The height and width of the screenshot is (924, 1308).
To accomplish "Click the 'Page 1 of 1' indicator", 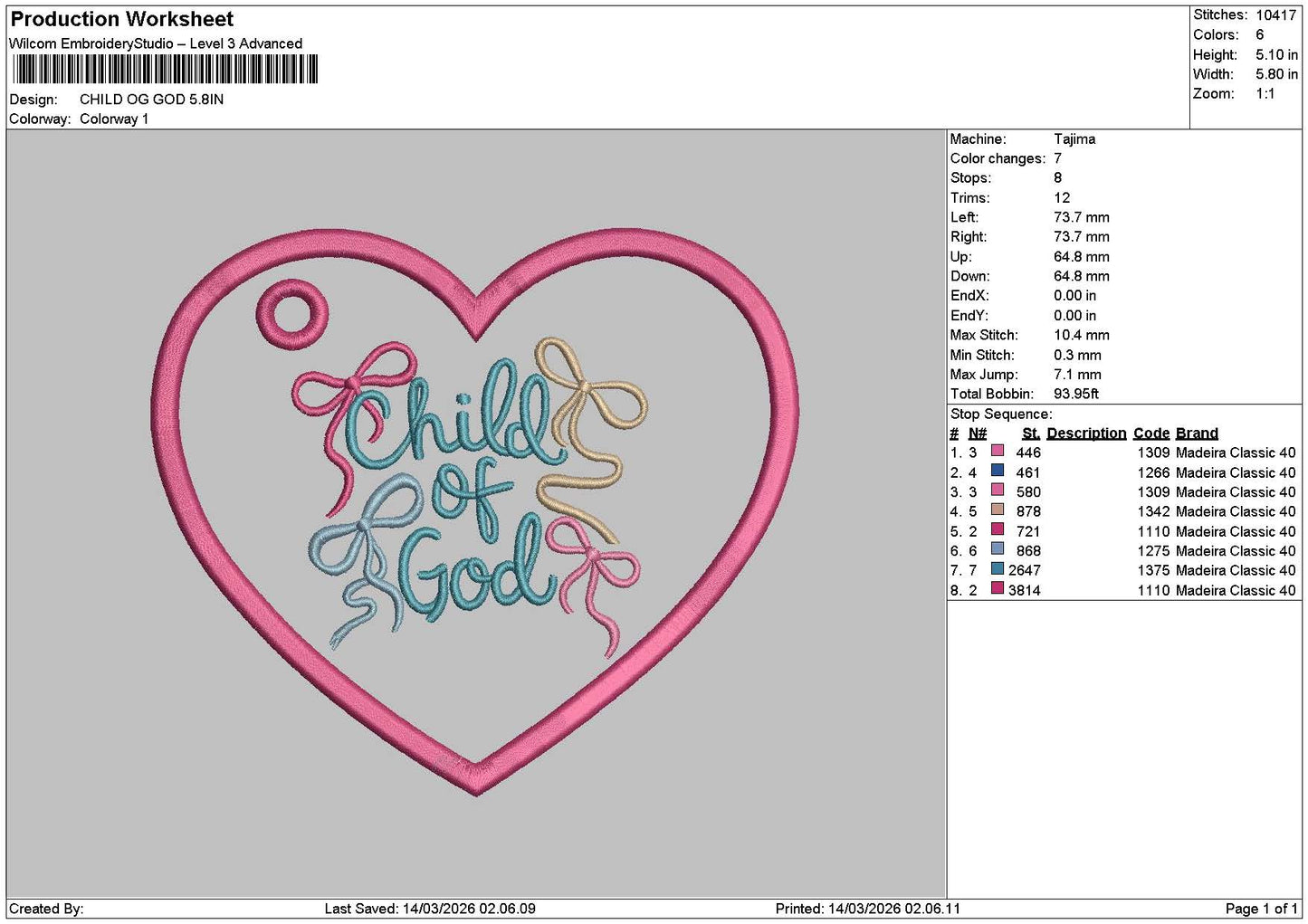I will pos(1261,909).
